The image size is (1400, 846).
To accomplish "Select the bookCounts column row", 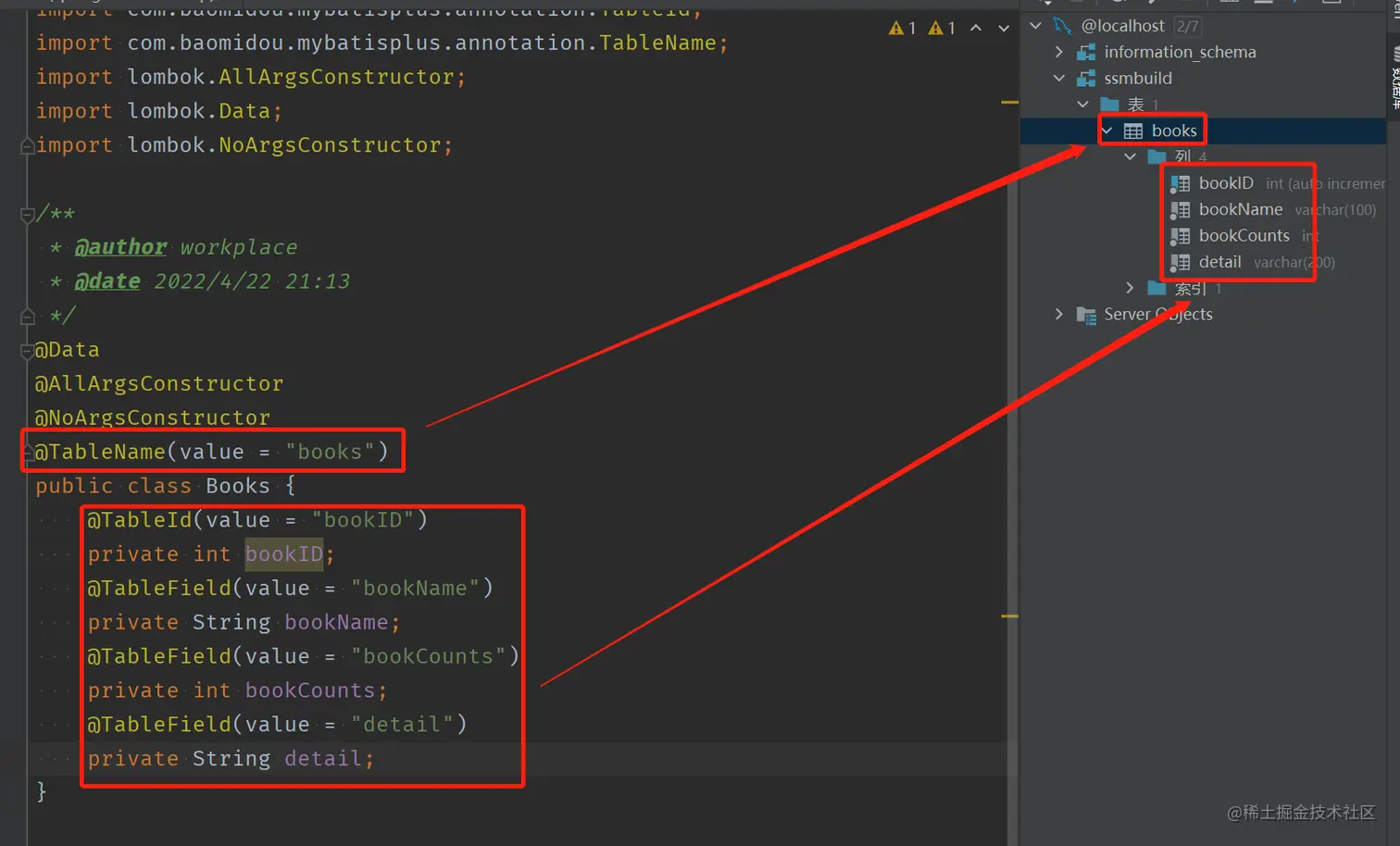I will [x=1204, y=236].
